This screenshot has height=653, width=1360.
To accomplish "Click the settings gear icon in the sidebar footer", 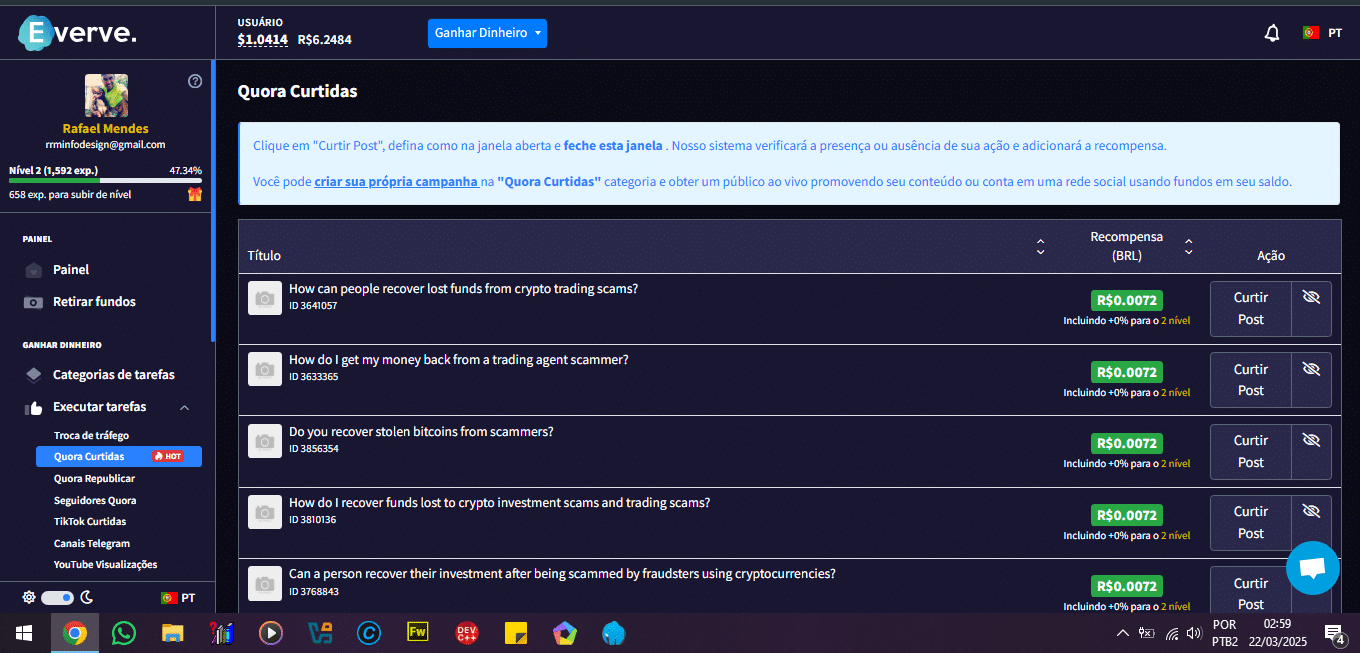I will coord(29,597).
